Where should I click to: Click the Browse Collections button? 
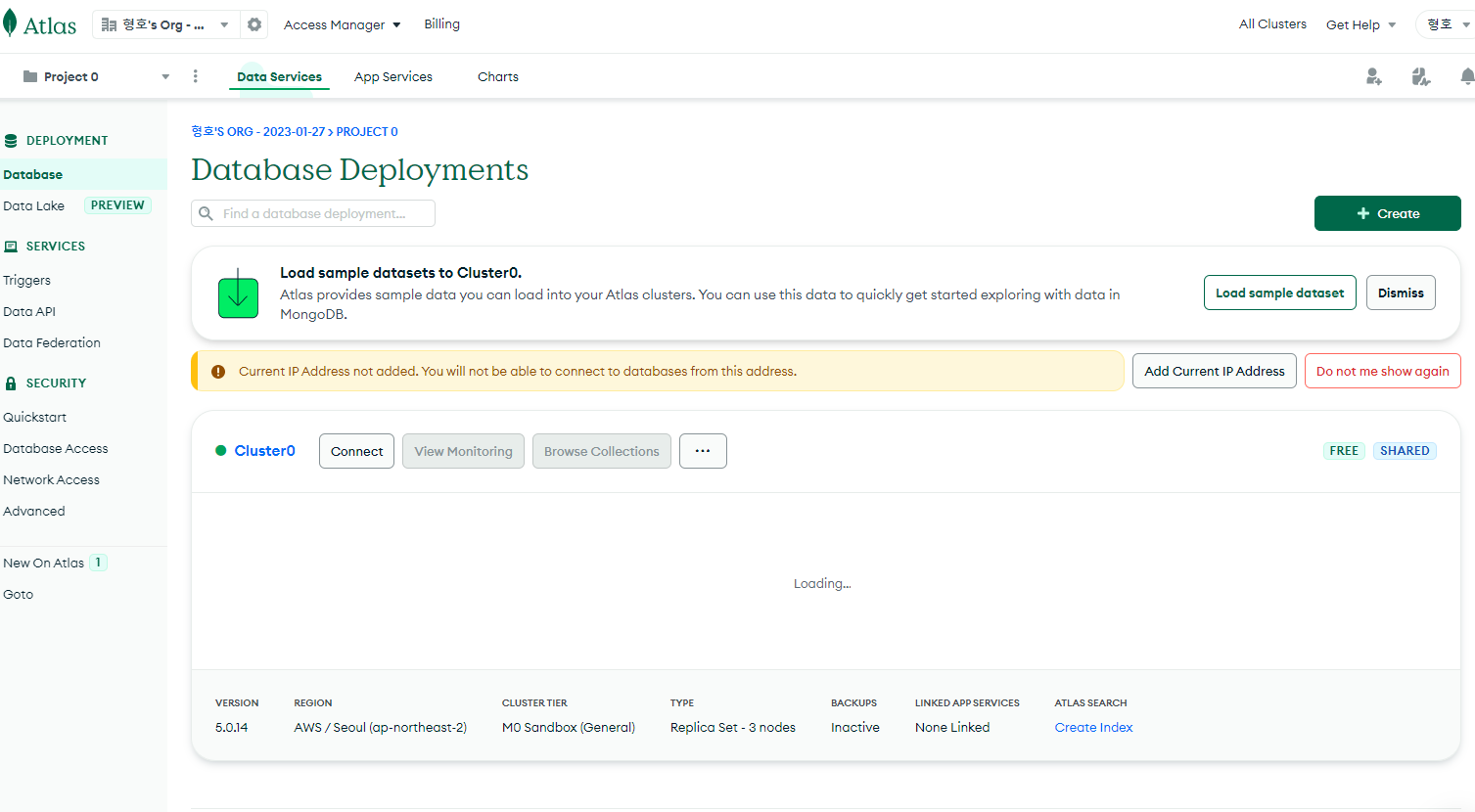[x=601, y=451]
